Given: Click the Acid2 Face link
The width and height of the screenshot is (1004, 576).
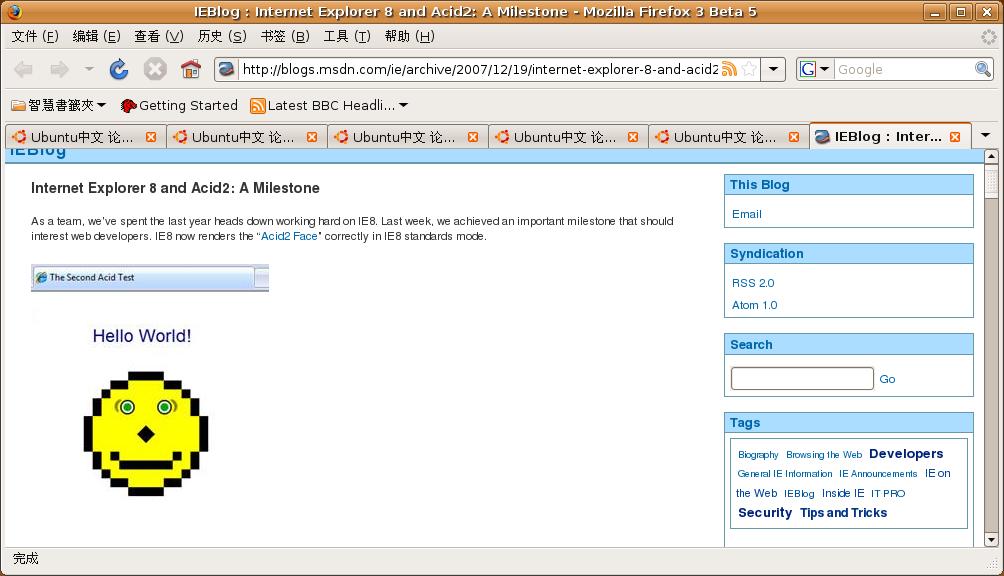Looking at the screenshot, I should pyautogui.click(x=289, y=236).
